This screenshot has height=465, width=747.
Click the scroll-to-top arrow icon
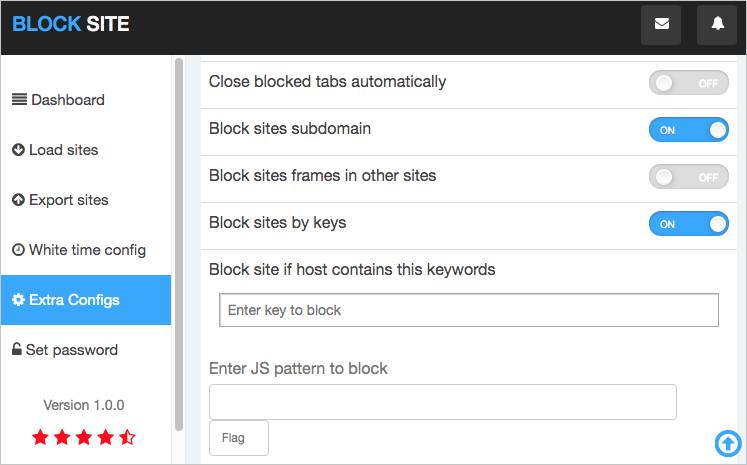click(x=728, y=444)
